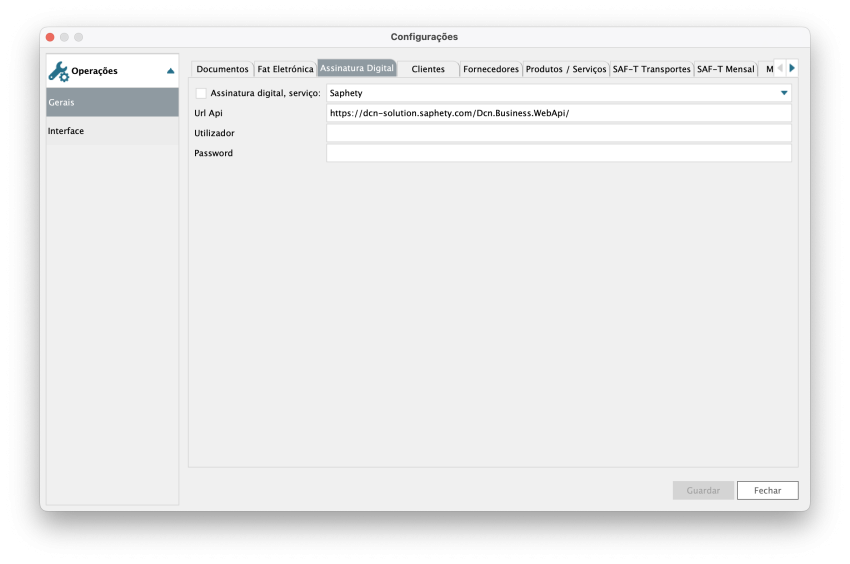Viewport: 850px width, 564px height.
Task: Click into the Password field
Action: [558, 153]
